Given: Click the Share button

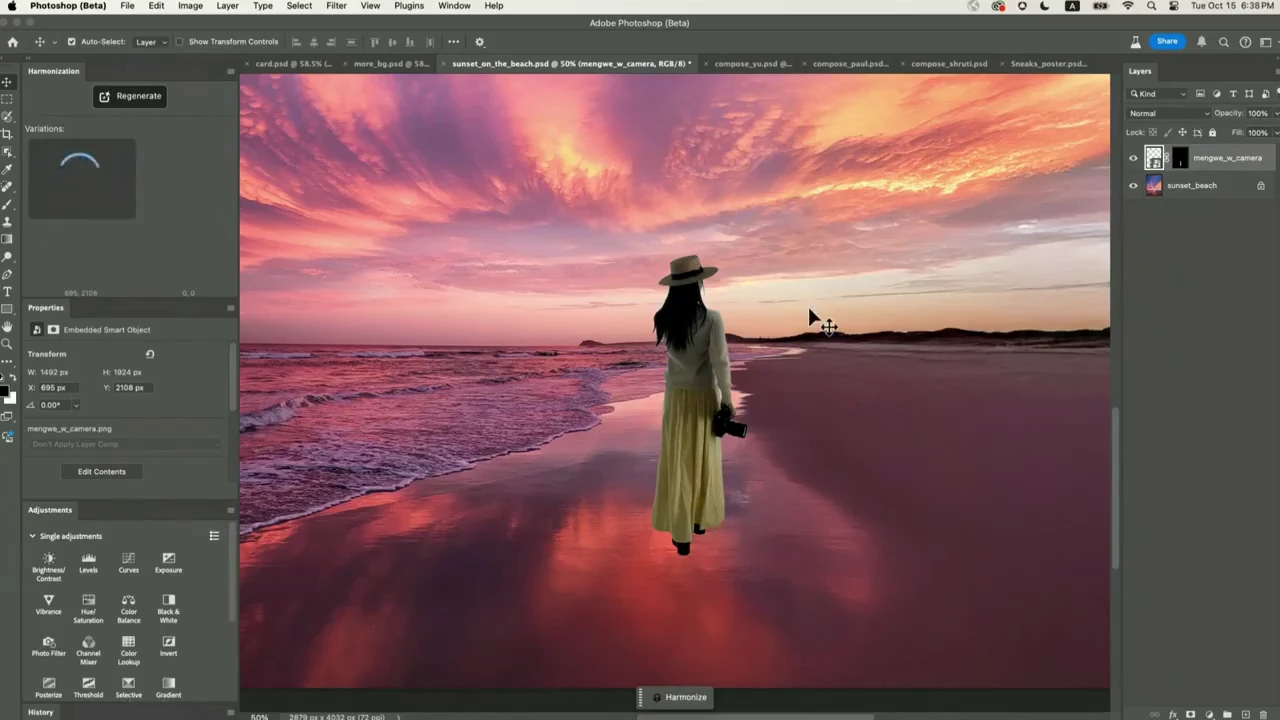Looking at the screenshot, I should click(1167, 41).
